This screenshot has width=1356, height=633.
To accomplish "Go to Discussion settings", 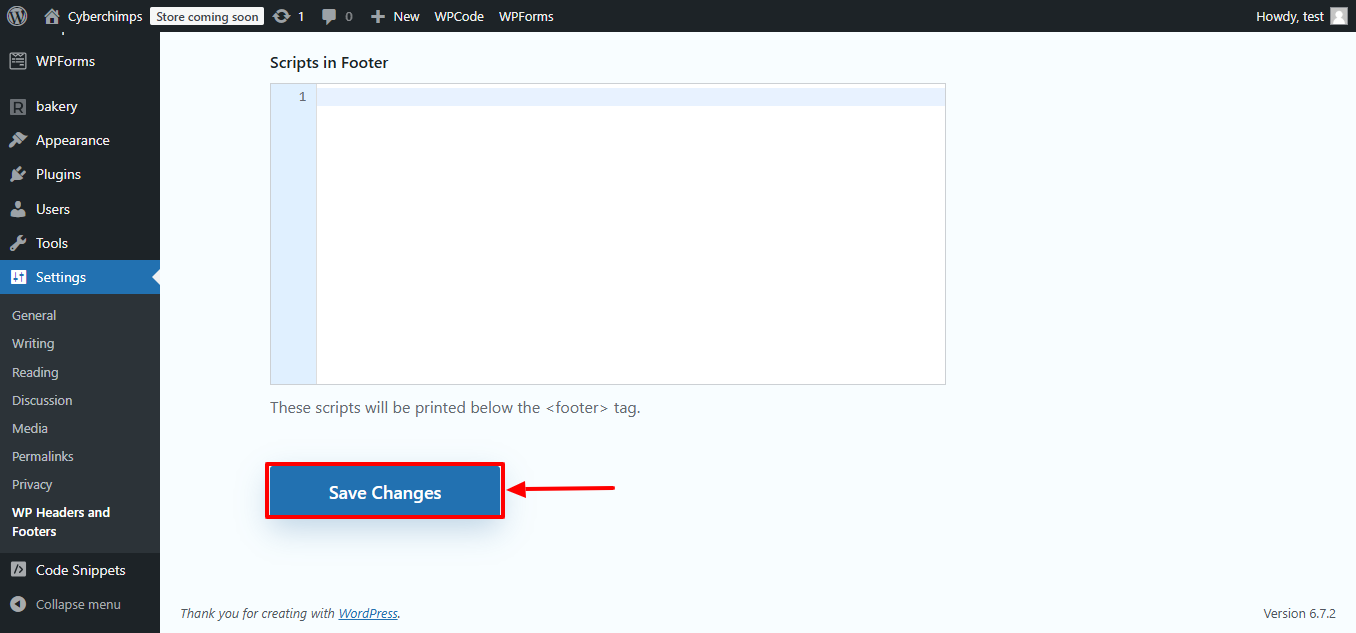I will (x=42, y=400).
